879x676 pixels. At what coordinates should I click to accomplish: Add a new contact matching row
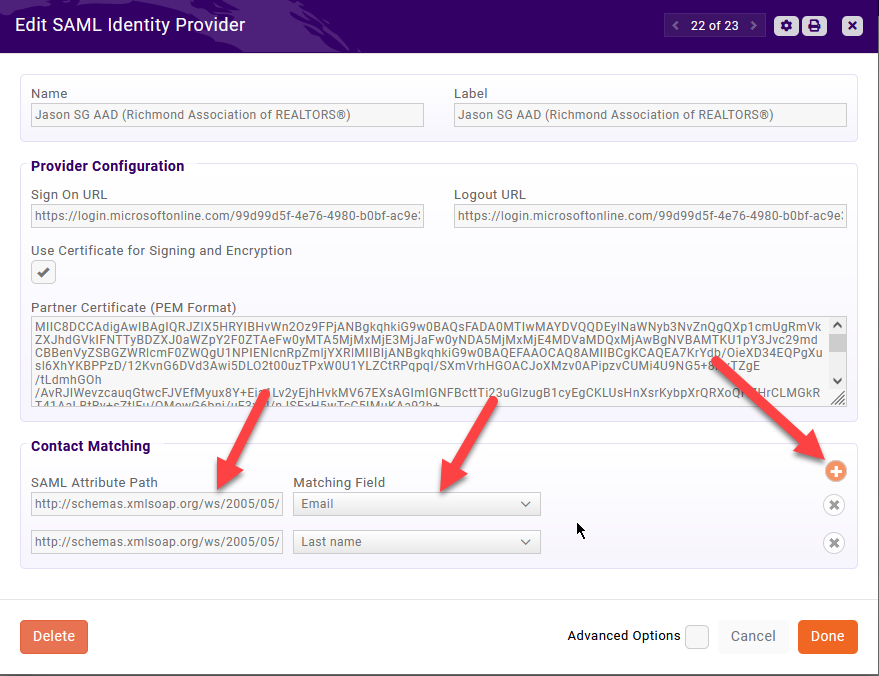835,471
